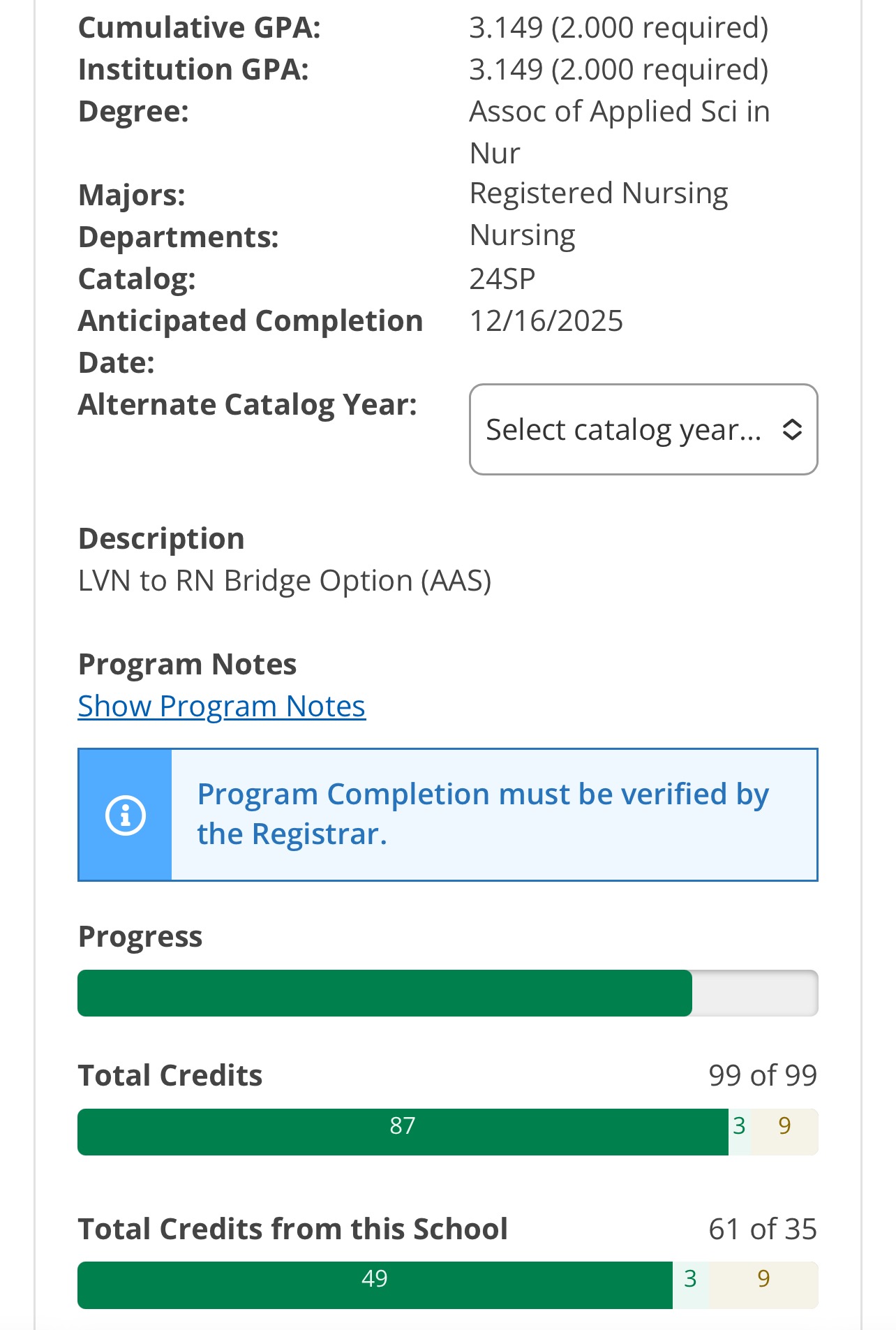Click the 9 segment in school credits bar
The width and height of the screenshot is (896, 1330).
763,1285
